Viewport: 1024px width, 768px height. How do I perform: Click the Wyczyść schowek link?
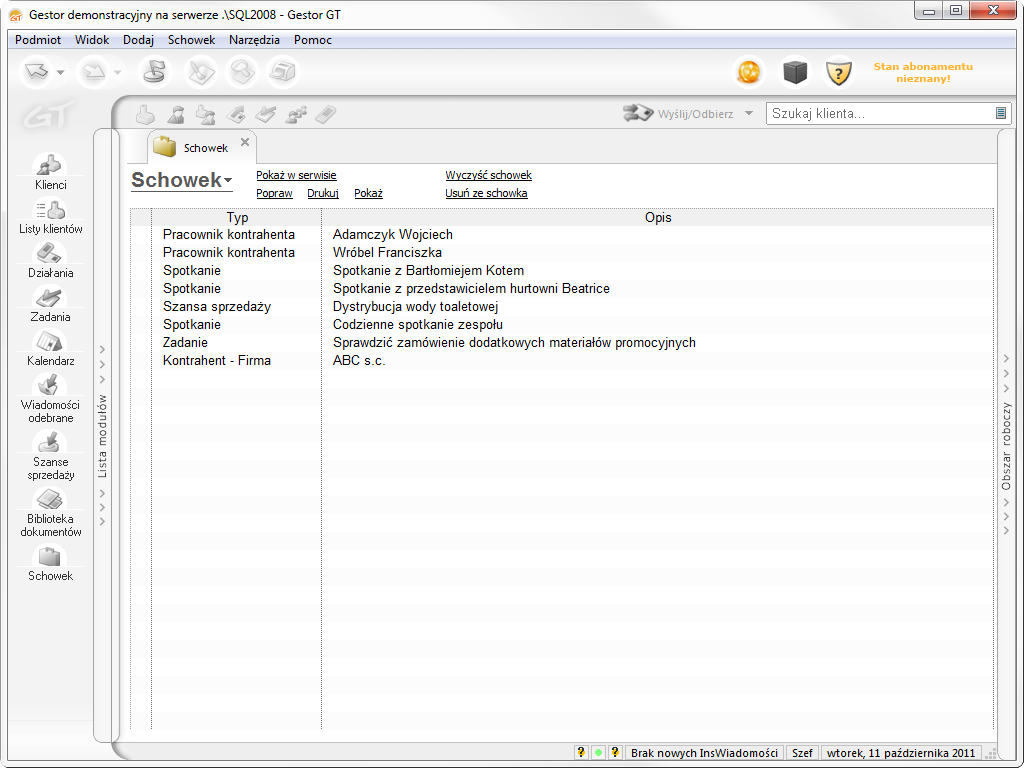pos(488,175)
